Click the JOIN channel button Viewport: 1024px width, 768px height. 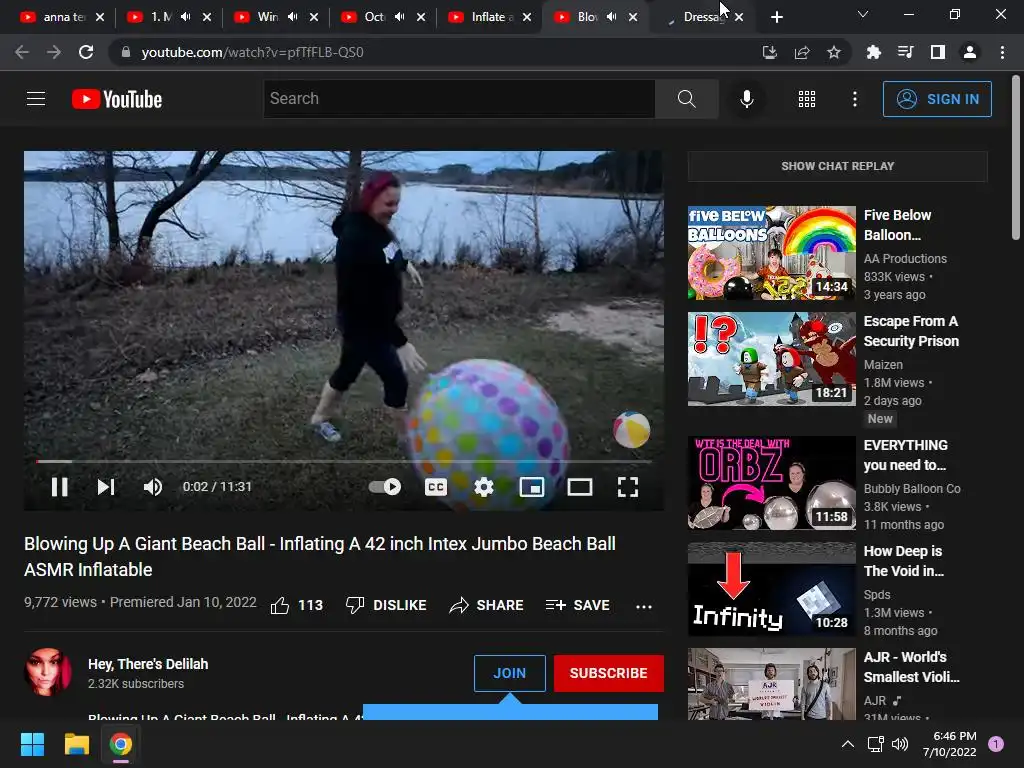click(509, 673)
